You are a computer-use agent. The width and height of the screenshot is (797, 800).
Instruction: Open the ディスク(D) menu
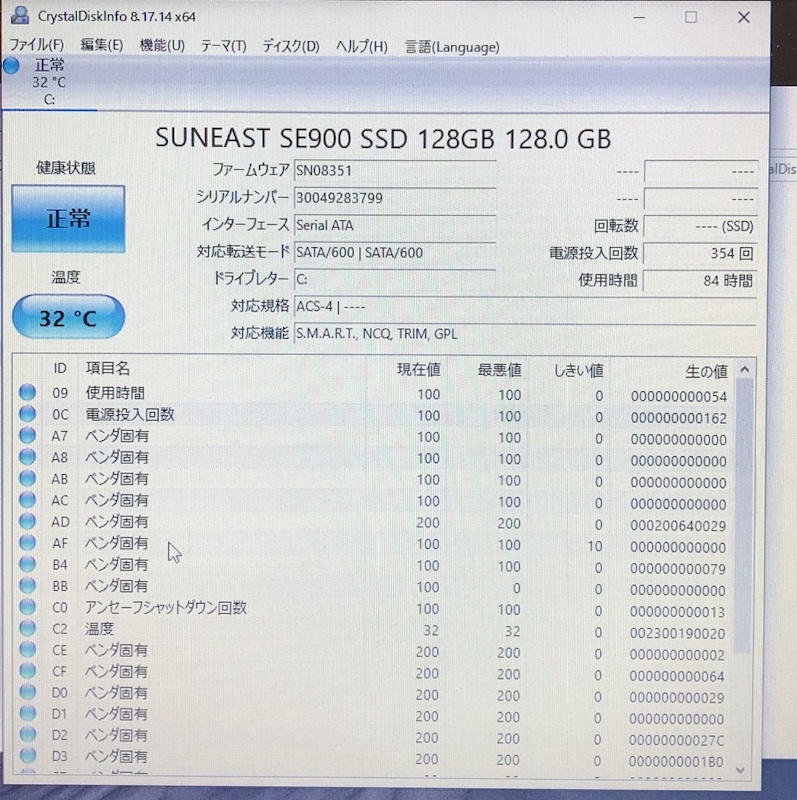click(x=291, y=46)
